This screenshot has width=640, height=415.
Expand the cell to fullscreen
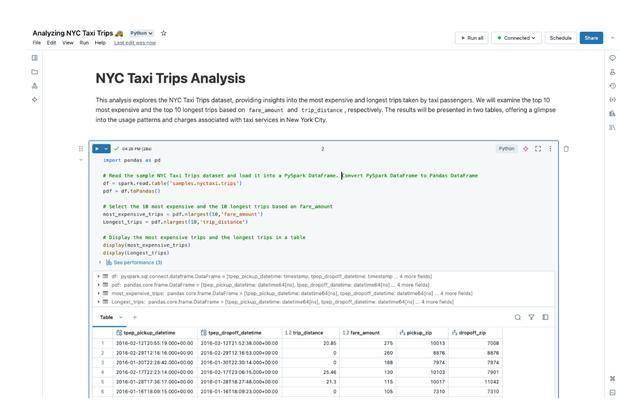[538, 149]
